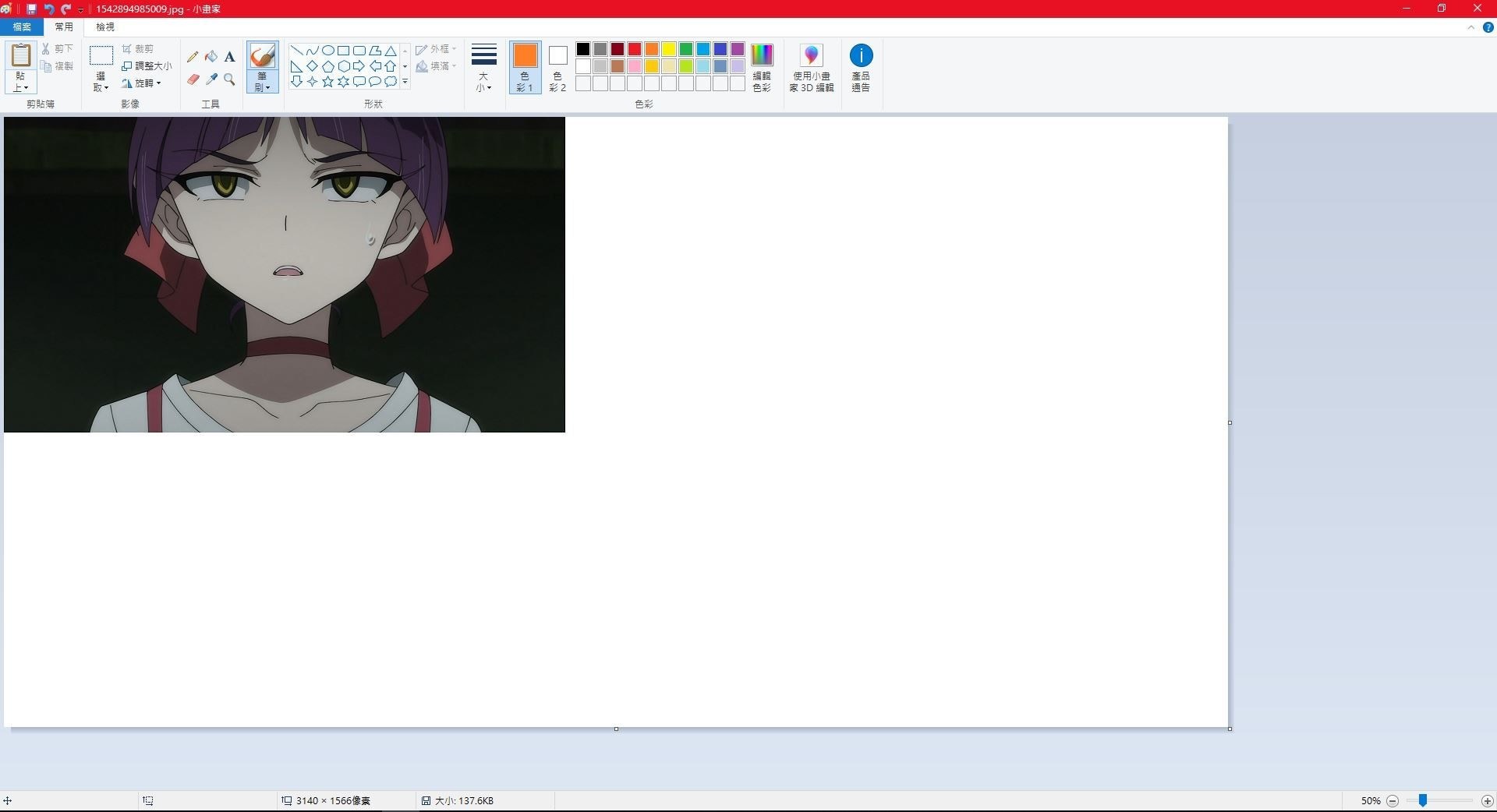Open the Help question mark icon
This screenshot has width=1497, height=812.
(1488, 27)
